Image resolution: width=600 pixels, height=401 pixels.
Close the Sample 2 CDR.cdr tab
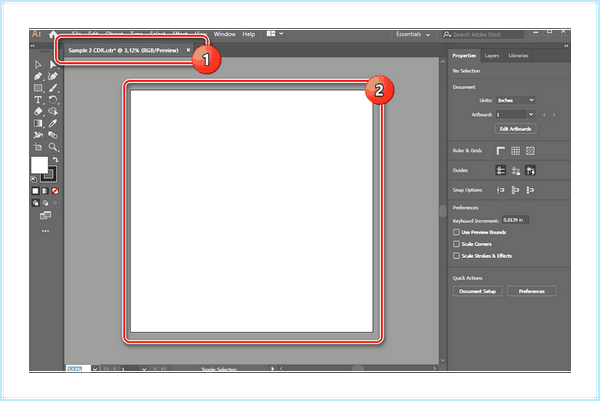[188, 50]
